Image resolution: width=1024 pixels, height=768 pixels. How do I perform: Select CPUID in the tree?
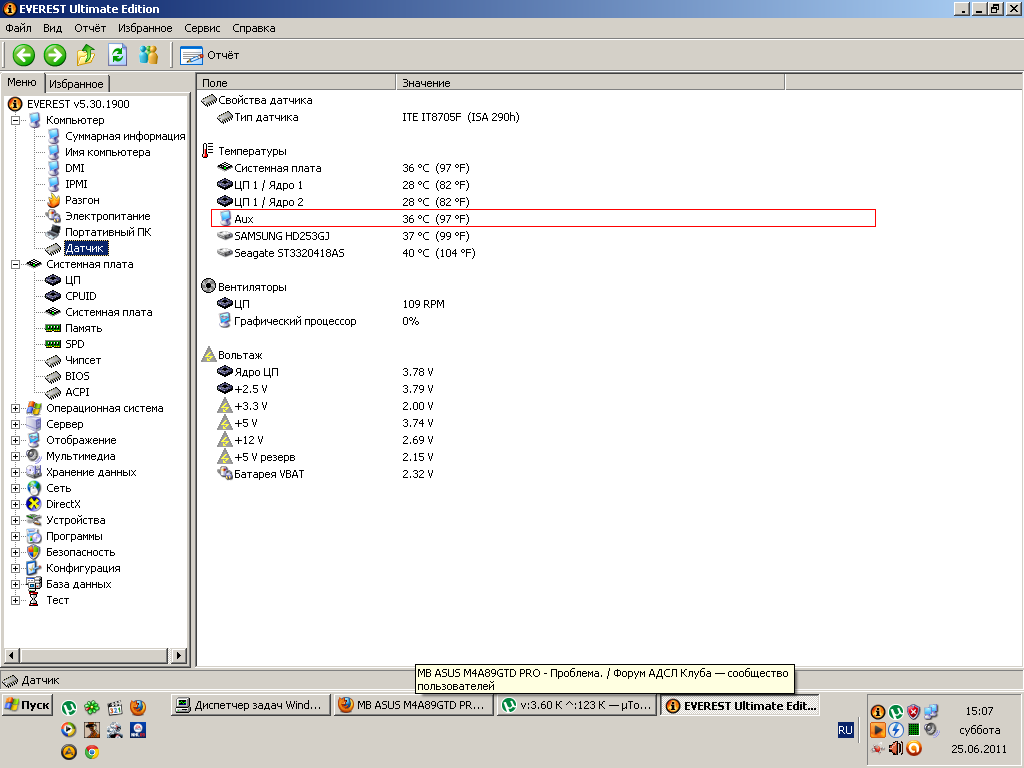coord(81,296)
